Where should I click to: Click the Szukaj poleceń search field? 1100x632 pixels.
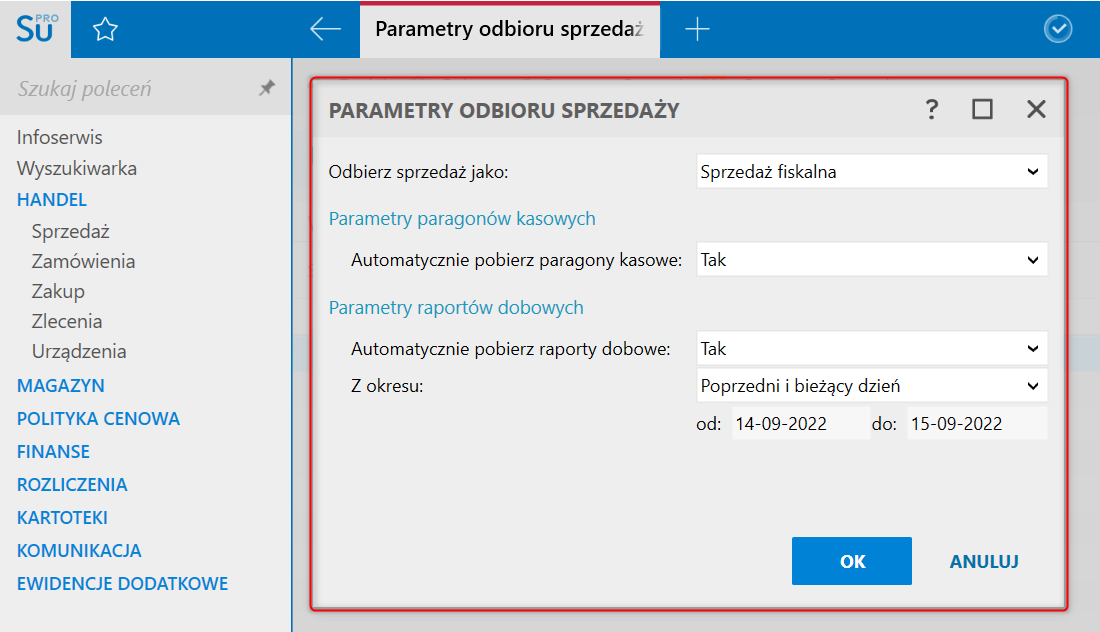pyautogui.click(x=133, y=89)
